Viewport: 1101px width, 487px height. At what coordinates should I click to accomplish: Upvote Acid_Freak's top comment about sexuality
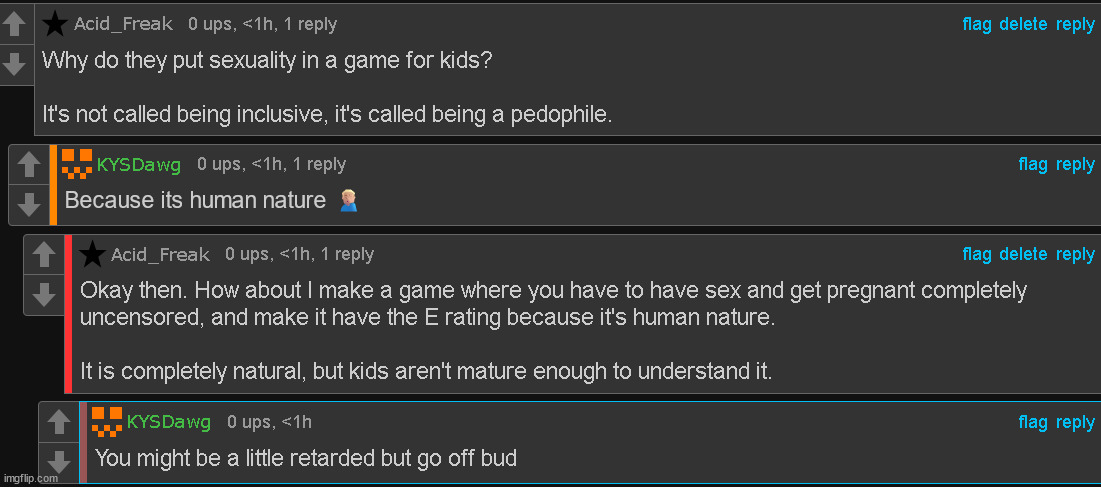pyautogui.click(x=14, y=25)
